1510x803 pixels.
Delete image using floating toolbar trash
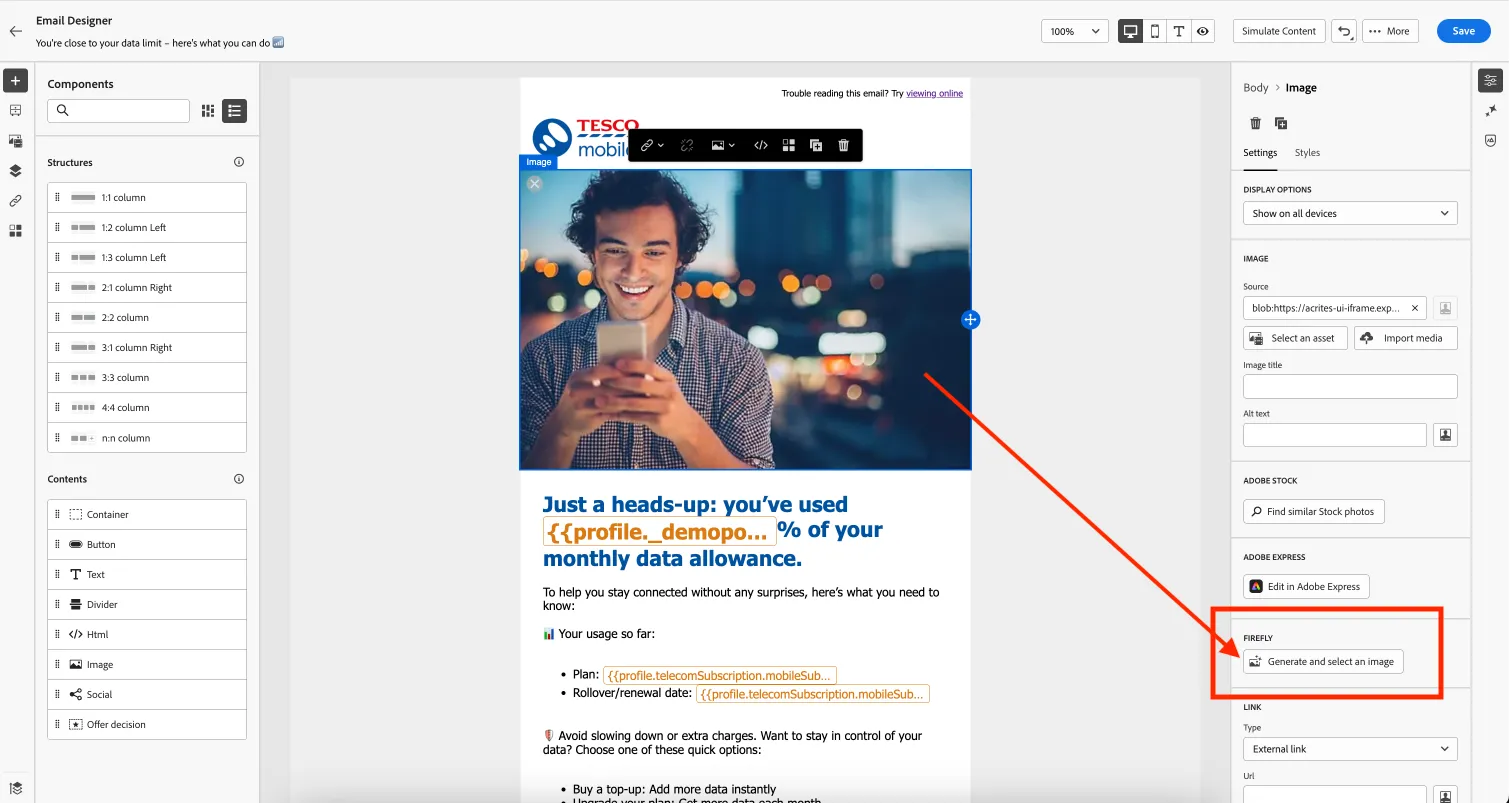(844, 145)
